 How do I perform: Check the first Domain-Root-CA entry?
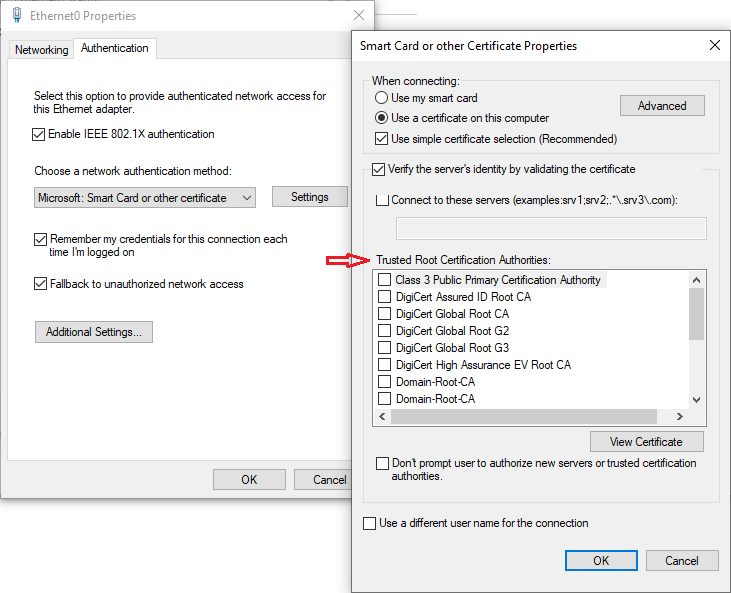pos(384,382)
